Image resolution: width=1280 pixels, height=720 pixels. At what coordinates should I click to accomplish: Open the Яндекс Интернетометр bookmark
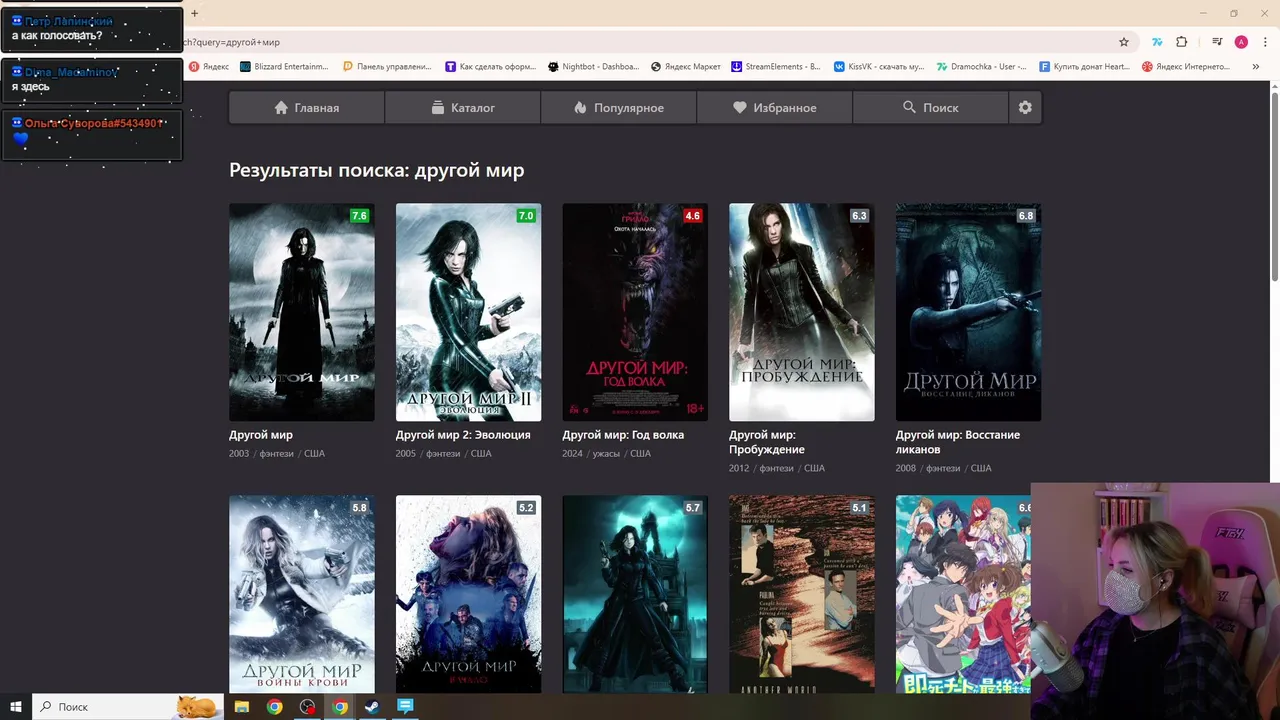[x=1186, y=67]
